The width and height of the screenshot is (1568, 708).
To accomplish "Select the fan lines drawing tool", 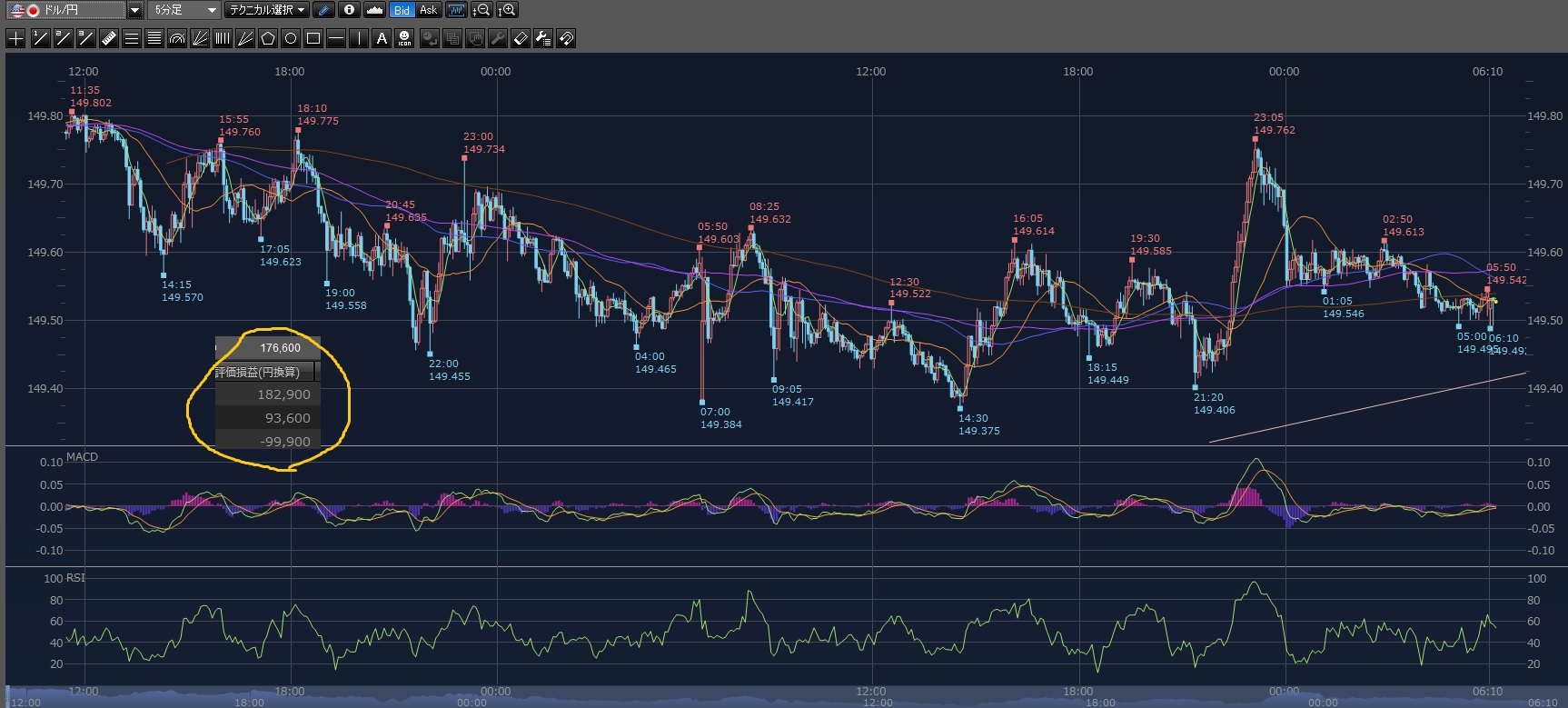I will click(200, 38).
